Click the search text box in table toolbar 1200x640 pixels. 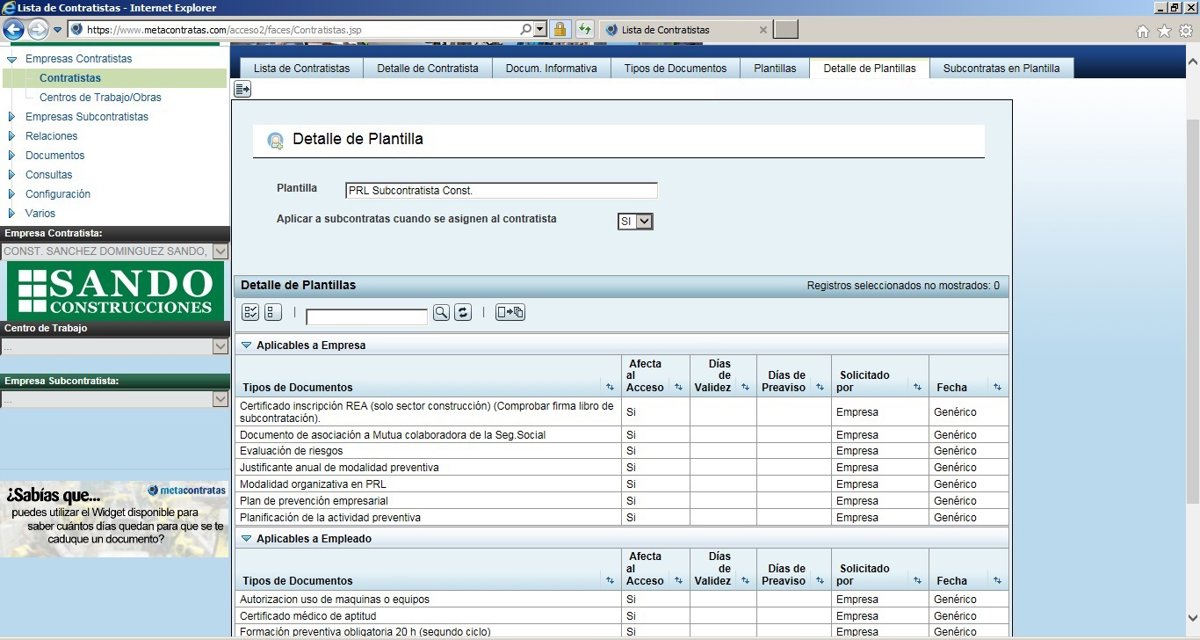[x=367, y=317]
